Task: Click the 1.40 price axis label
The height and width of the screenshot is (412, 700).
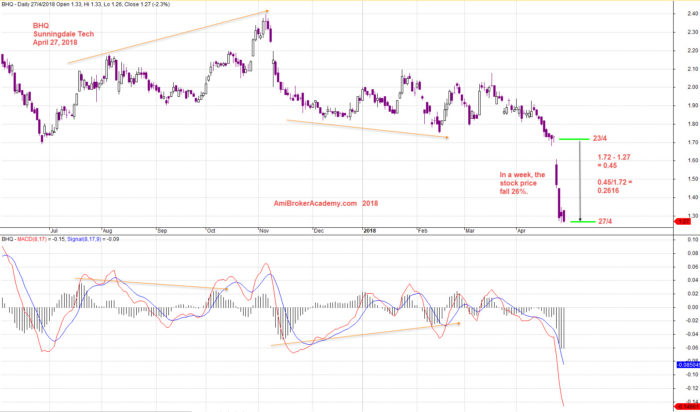Action: click(x=691, y=198)
